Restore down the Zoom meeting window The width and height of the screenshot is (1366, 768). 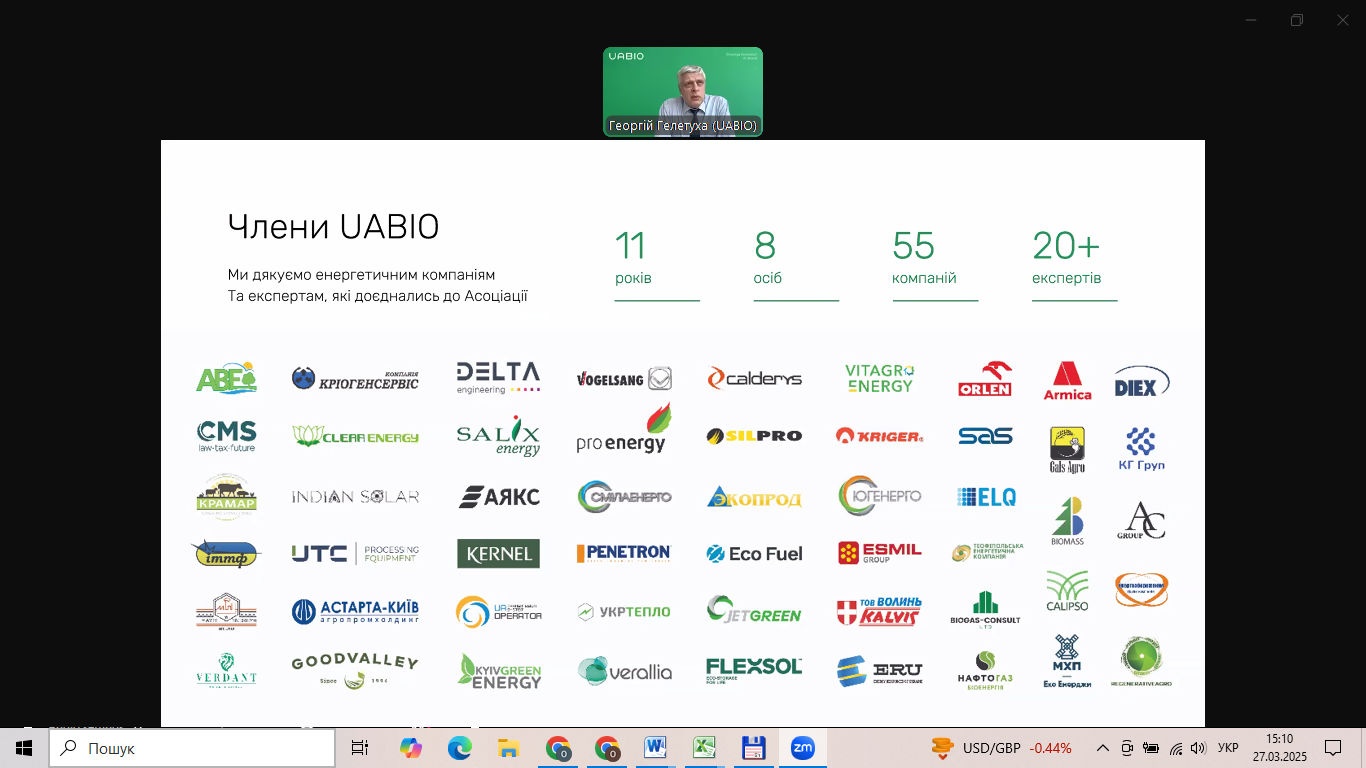[1297, 20]
